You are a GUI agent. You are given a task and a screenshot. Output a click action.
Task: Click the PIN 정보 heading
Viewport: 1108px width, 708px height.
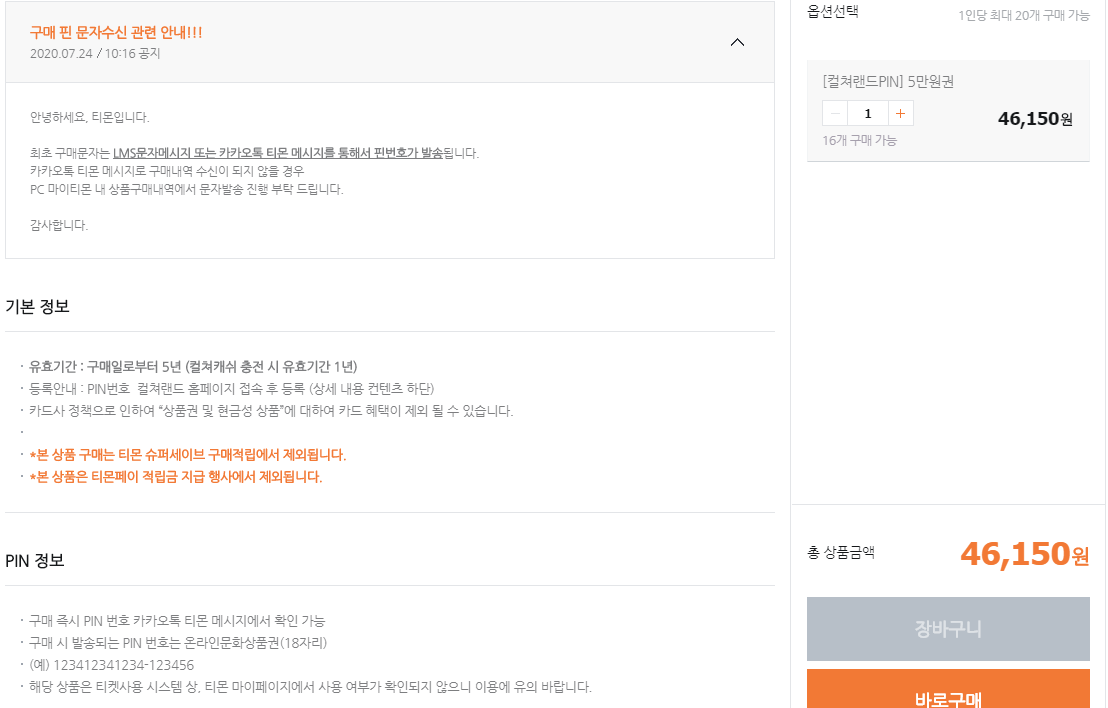click(x=35, y=560)
